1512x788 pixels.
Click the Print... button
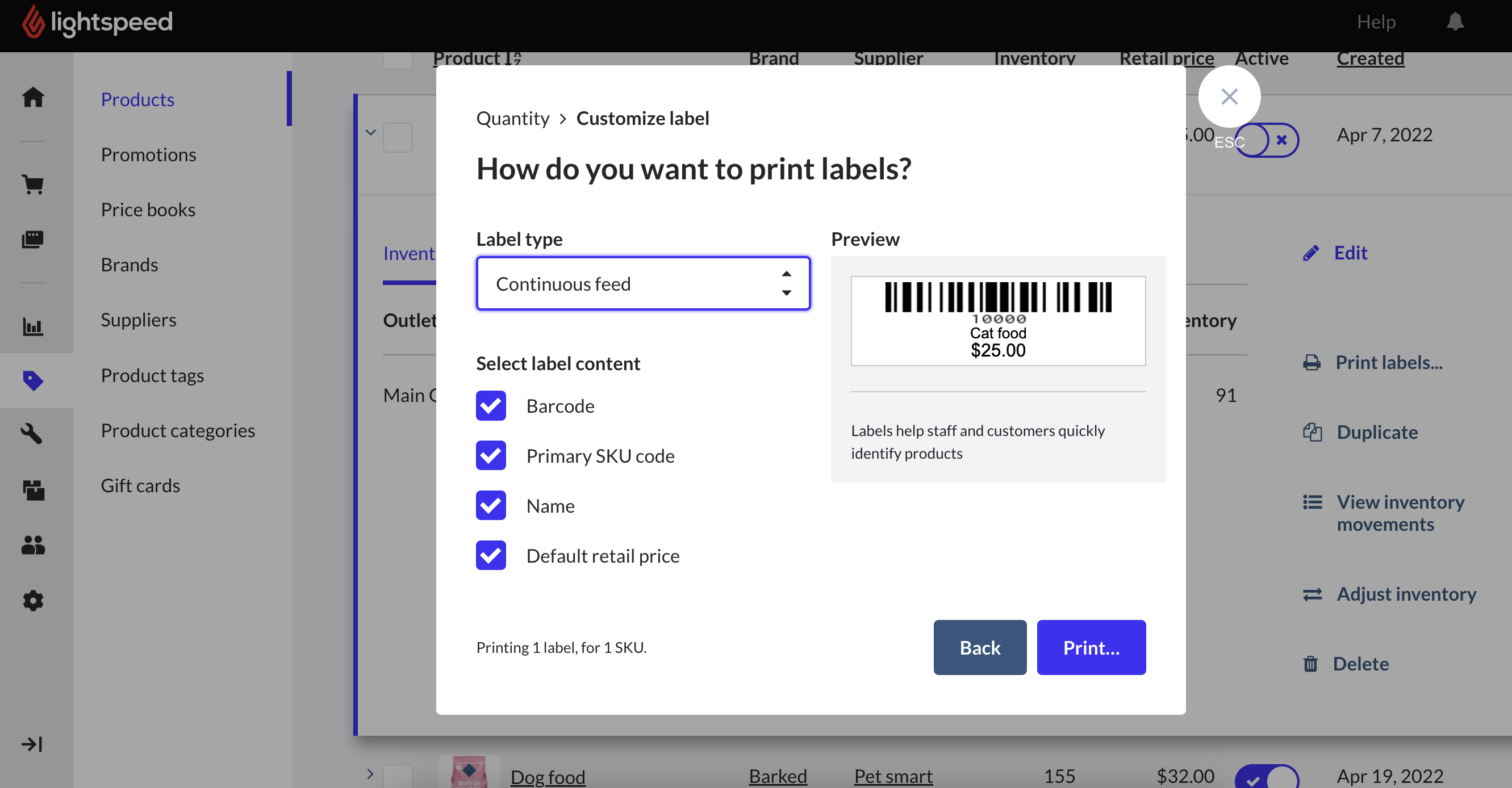pyautogui.click(x=1091, y=647)
